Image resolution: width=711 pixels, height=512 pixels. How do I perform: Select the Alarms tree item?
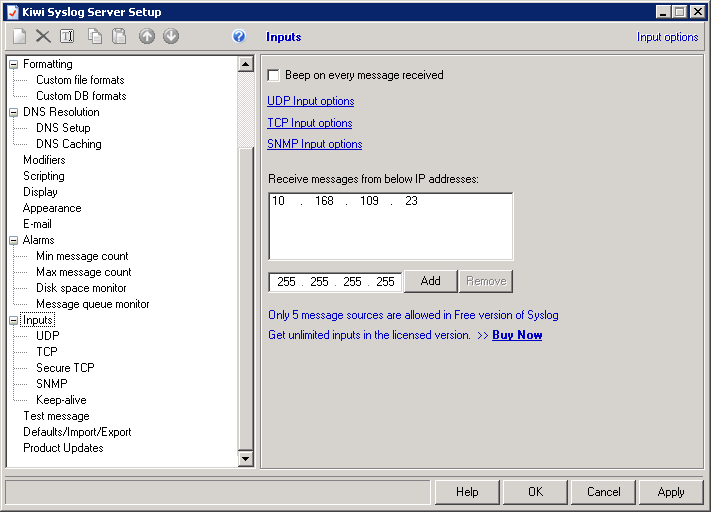(39, 240)
